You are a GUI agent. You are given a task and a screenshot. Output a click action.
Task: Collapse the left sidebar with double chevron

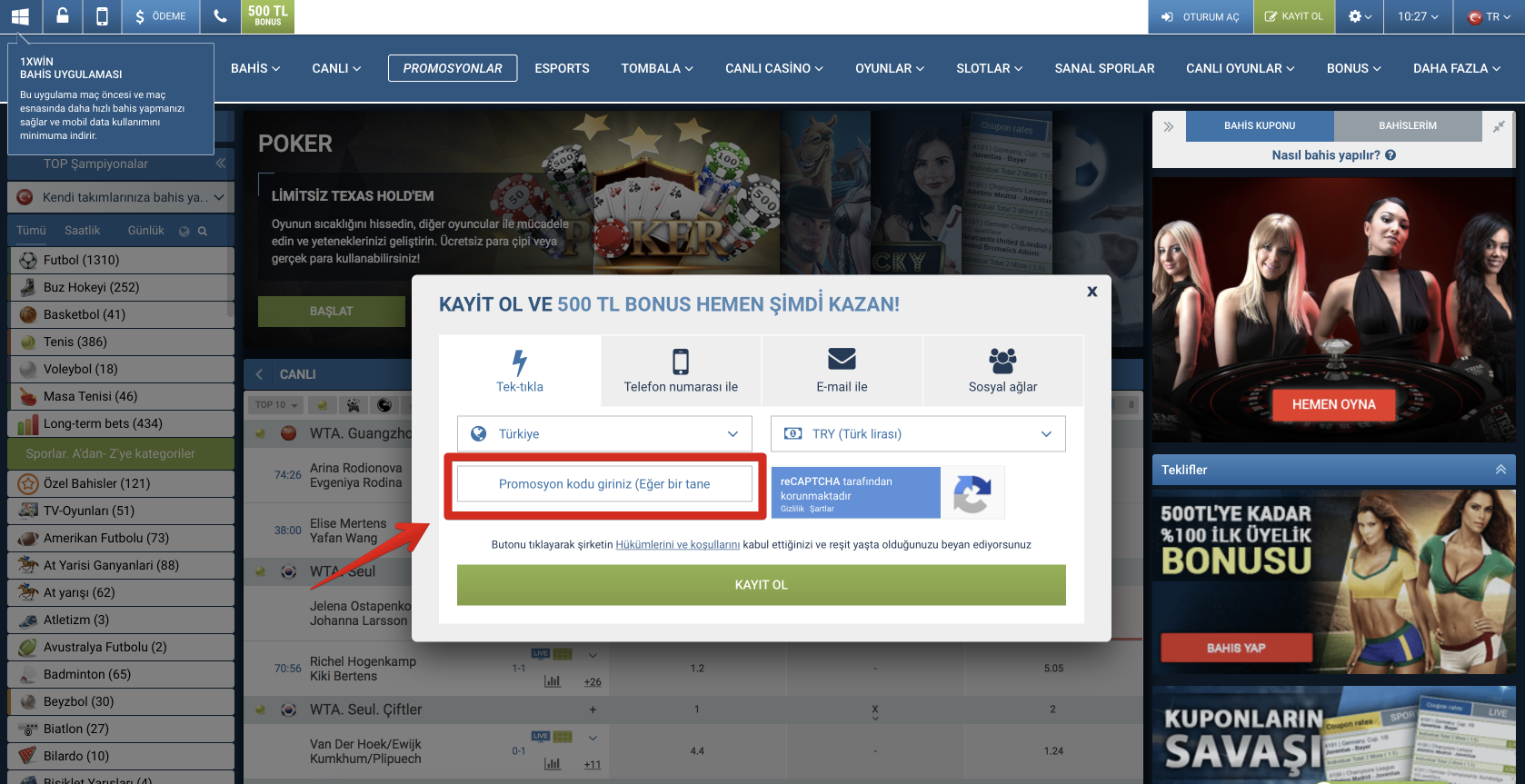pos(220,164)
